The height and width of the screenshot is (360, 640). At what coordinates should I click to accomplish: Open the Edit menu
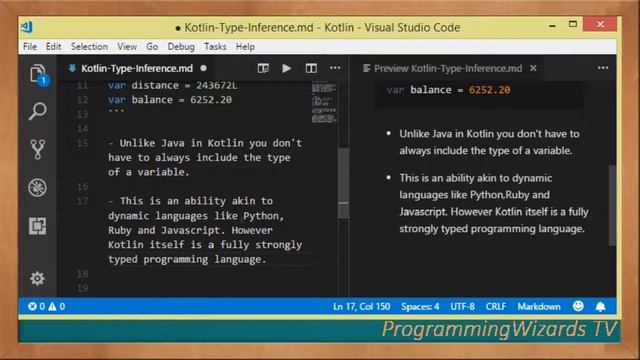53,47
